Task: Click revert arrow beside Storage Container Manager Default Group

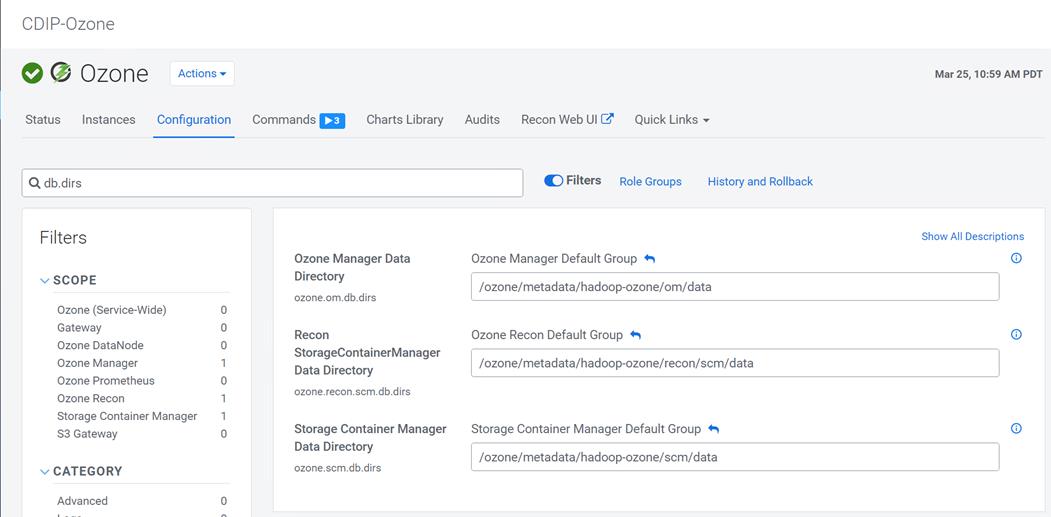Action: [714, 429]
